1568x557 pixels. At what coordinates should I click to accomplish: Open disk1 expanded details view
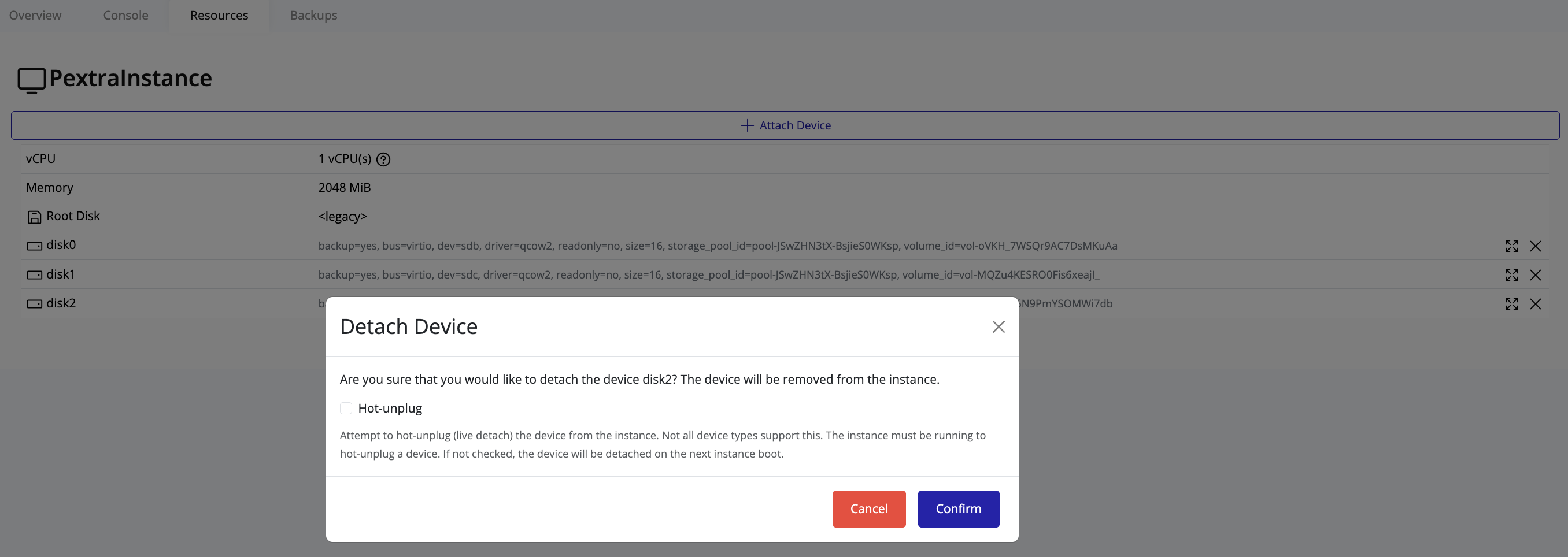click(x=1511, y=275)
